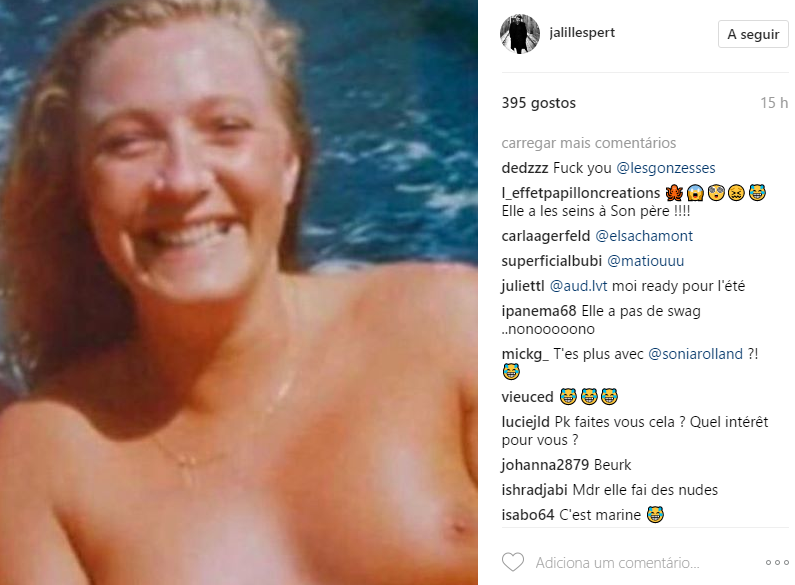Open the @aud.lvt mention
The height and width of the screenshot is (585, 795).
(579, 286)
